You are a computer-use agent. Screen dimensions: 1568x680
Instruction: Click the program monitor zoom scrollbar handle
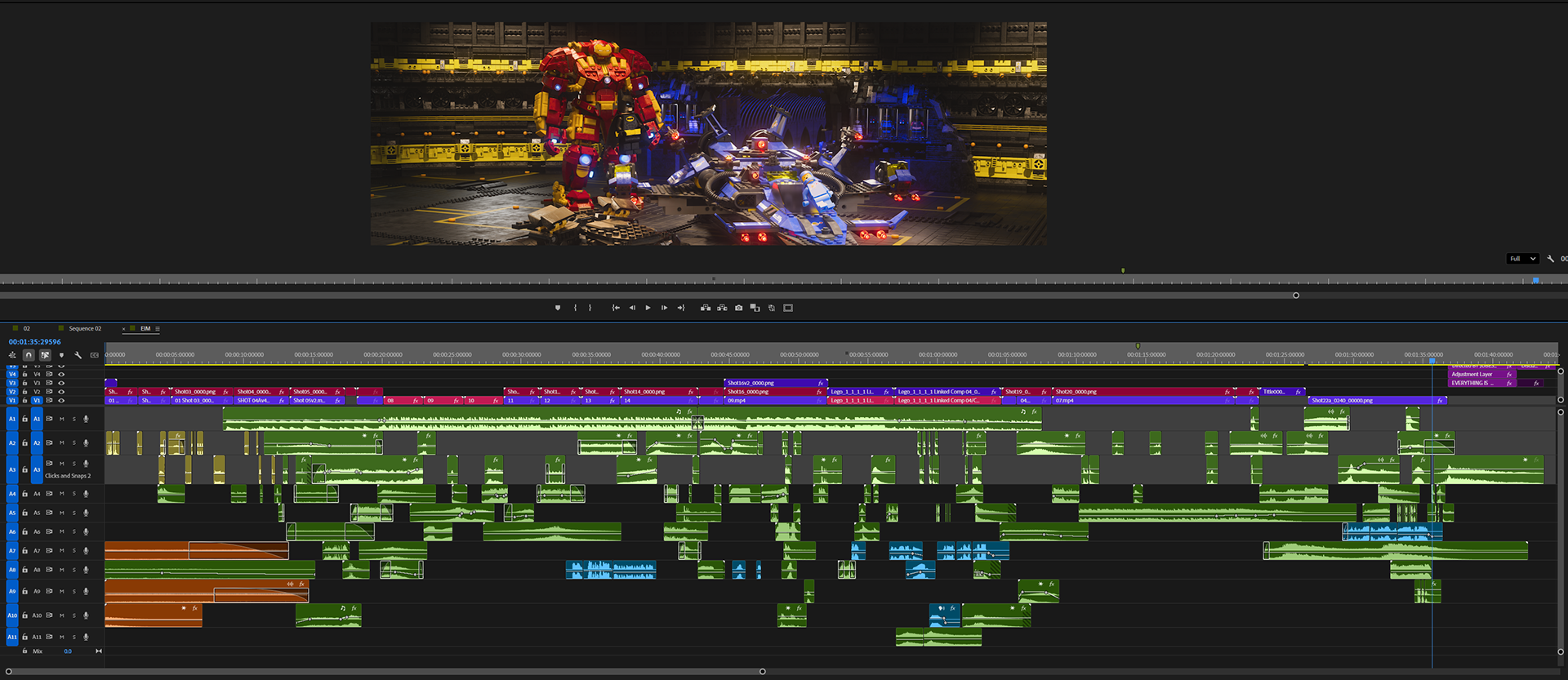(x=1296, y=296)
